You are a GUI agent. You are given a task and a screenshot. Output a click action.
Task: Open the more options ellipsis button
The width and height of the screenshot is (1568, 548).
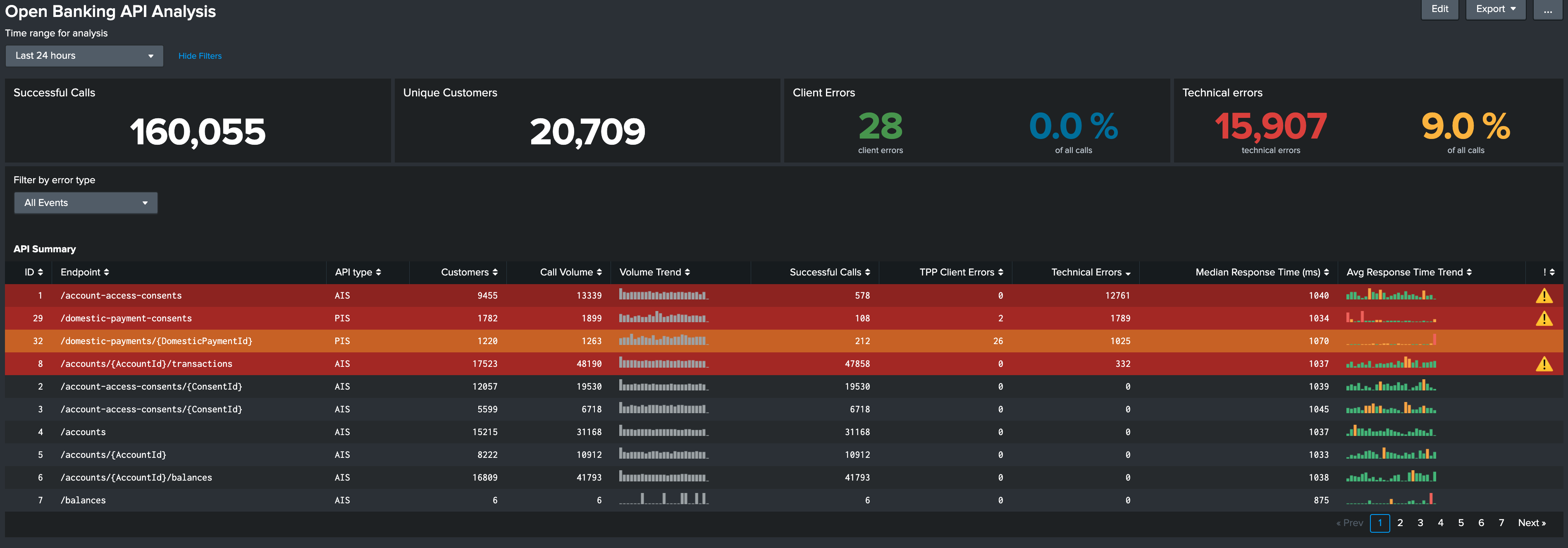point(1547,9)
